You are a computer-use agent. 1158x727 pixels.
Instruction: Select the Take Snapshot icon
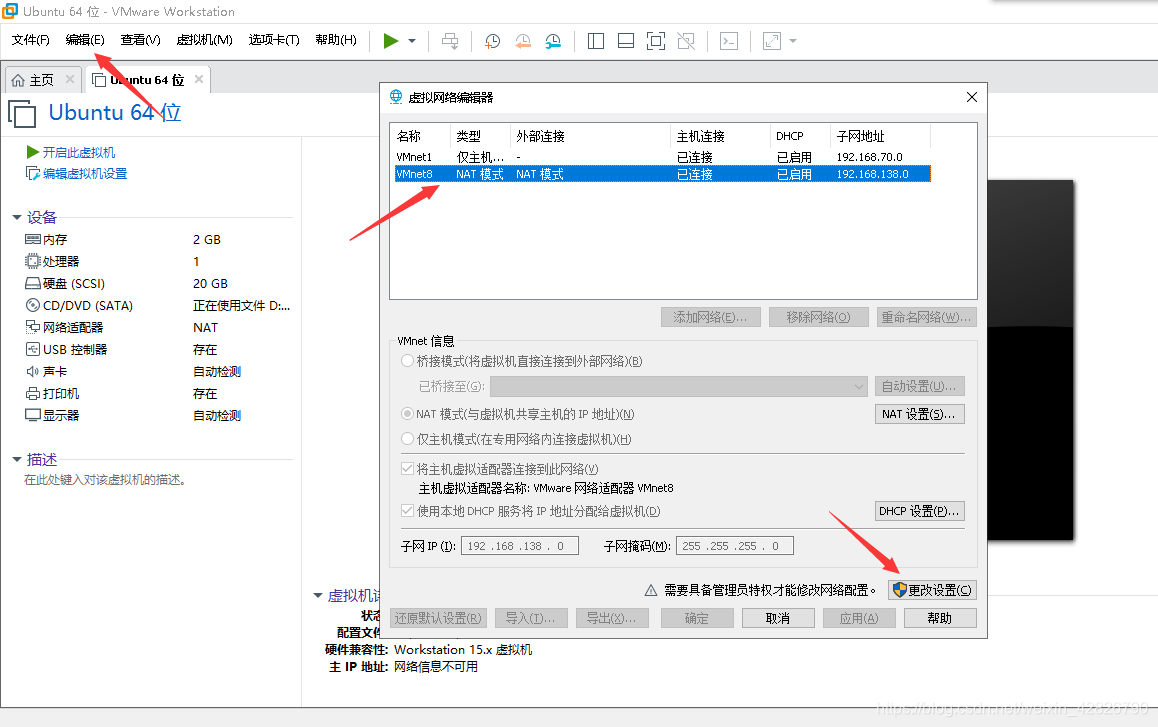(x=492, y=41)
